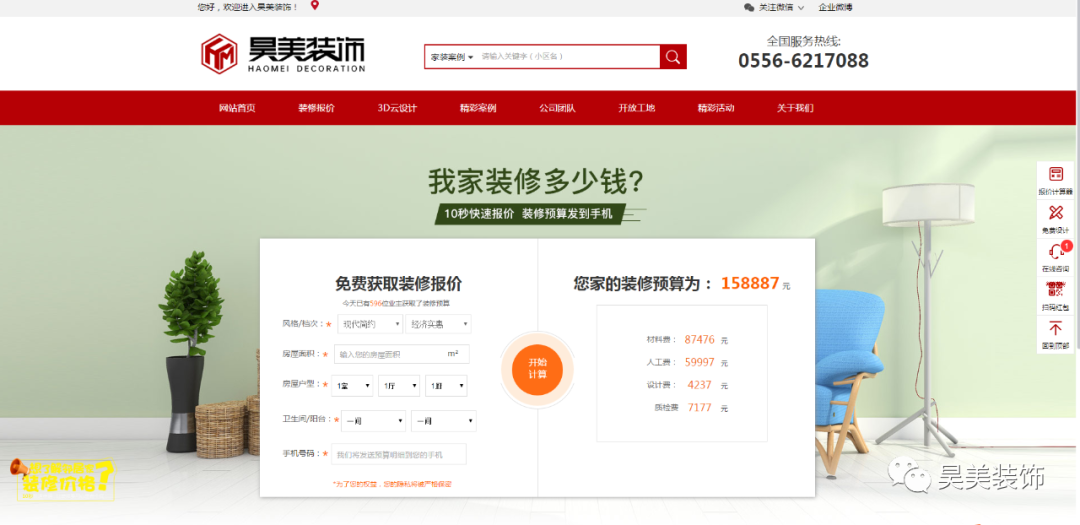Image resolution: width=1080 pixels, height=525 pixels.
Task: Open the 精彩案例 menu item
Action: (x=478, y=108)
